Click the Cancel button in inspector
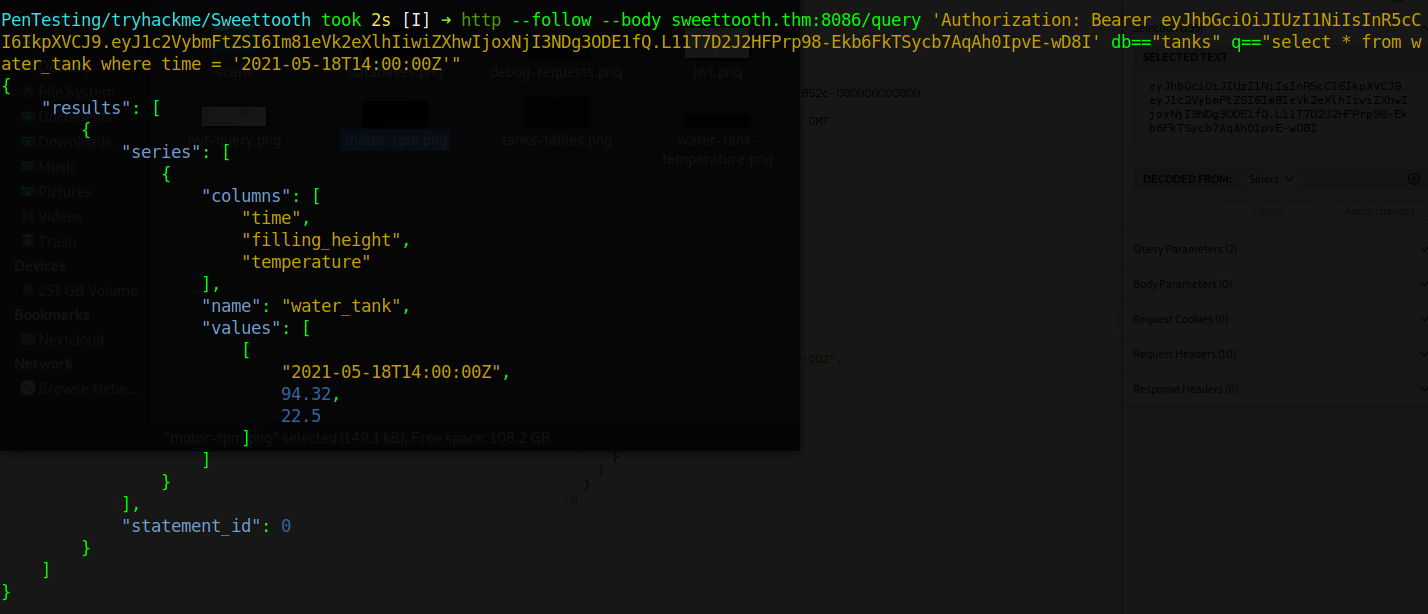The width and height of the screenshot is (1428, 614). coord(1269,211)
